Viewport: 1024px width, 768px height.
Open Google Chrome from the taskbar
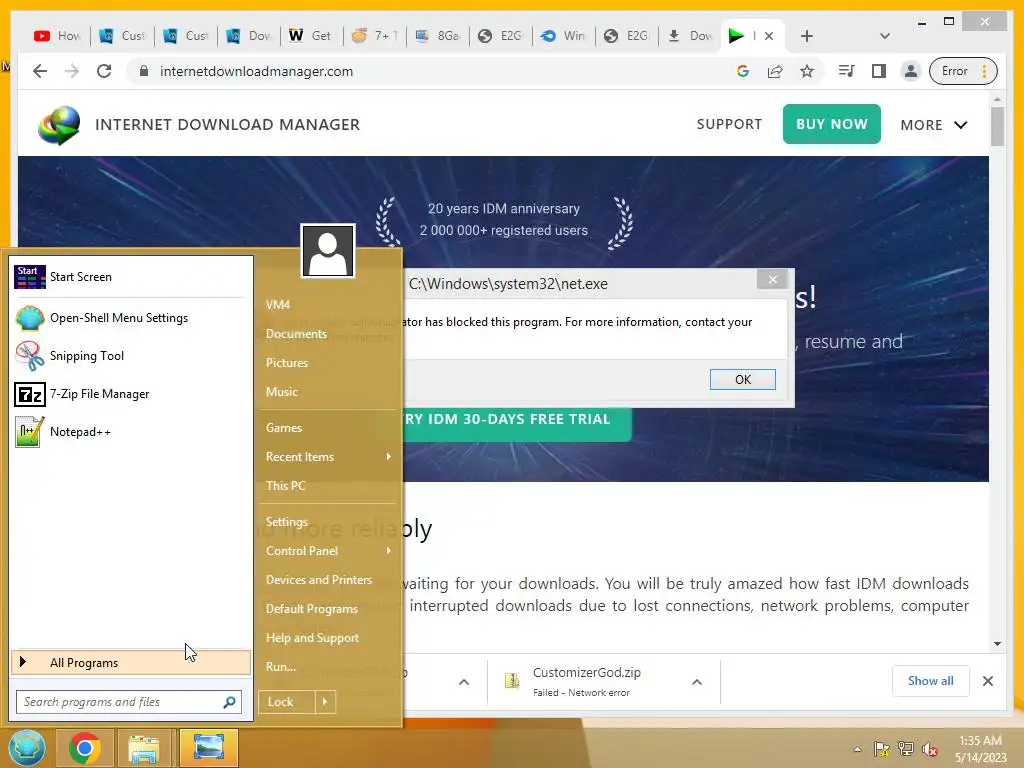(84, 748)
